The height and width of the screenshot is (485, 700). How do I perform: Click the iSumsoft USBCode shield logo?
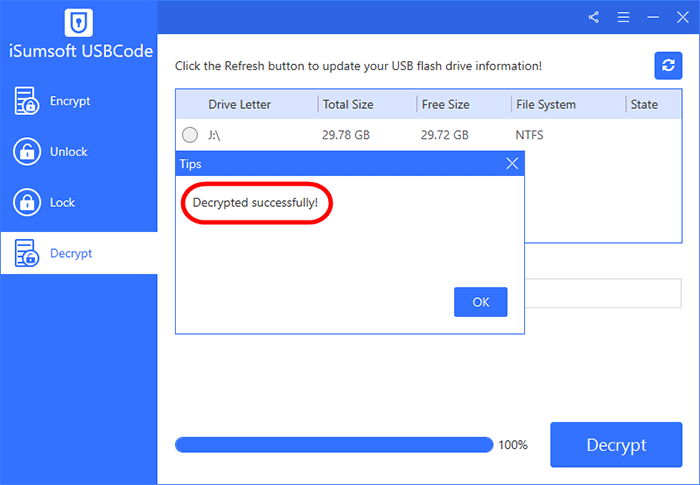click(x=79, y=22)
